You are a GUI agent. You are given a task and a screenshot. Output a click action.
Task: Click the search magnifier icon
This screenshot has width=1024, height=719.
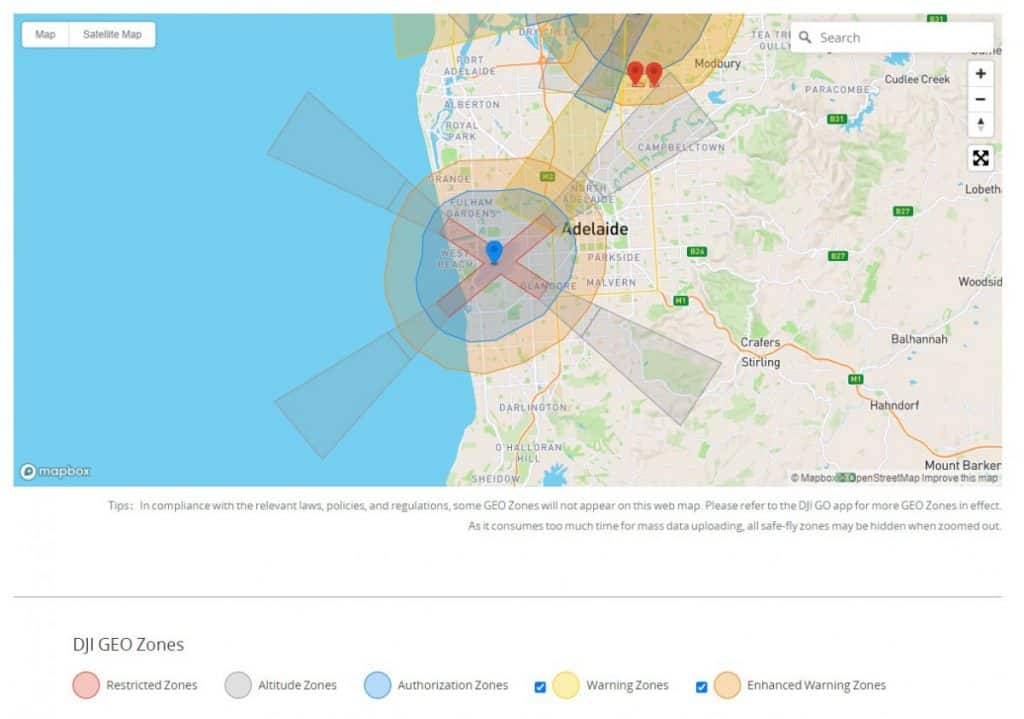805,37
